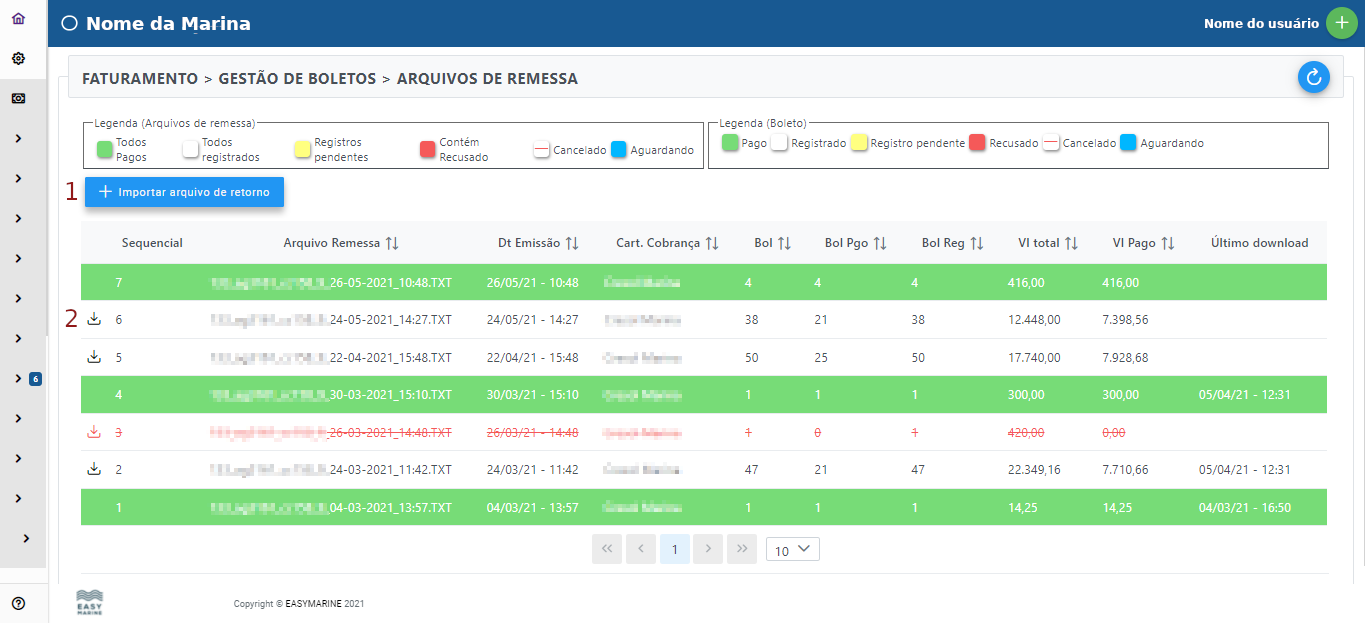Expand the first sidebar chevron menu
The image size is (1365, 623).
pos(19,139)
